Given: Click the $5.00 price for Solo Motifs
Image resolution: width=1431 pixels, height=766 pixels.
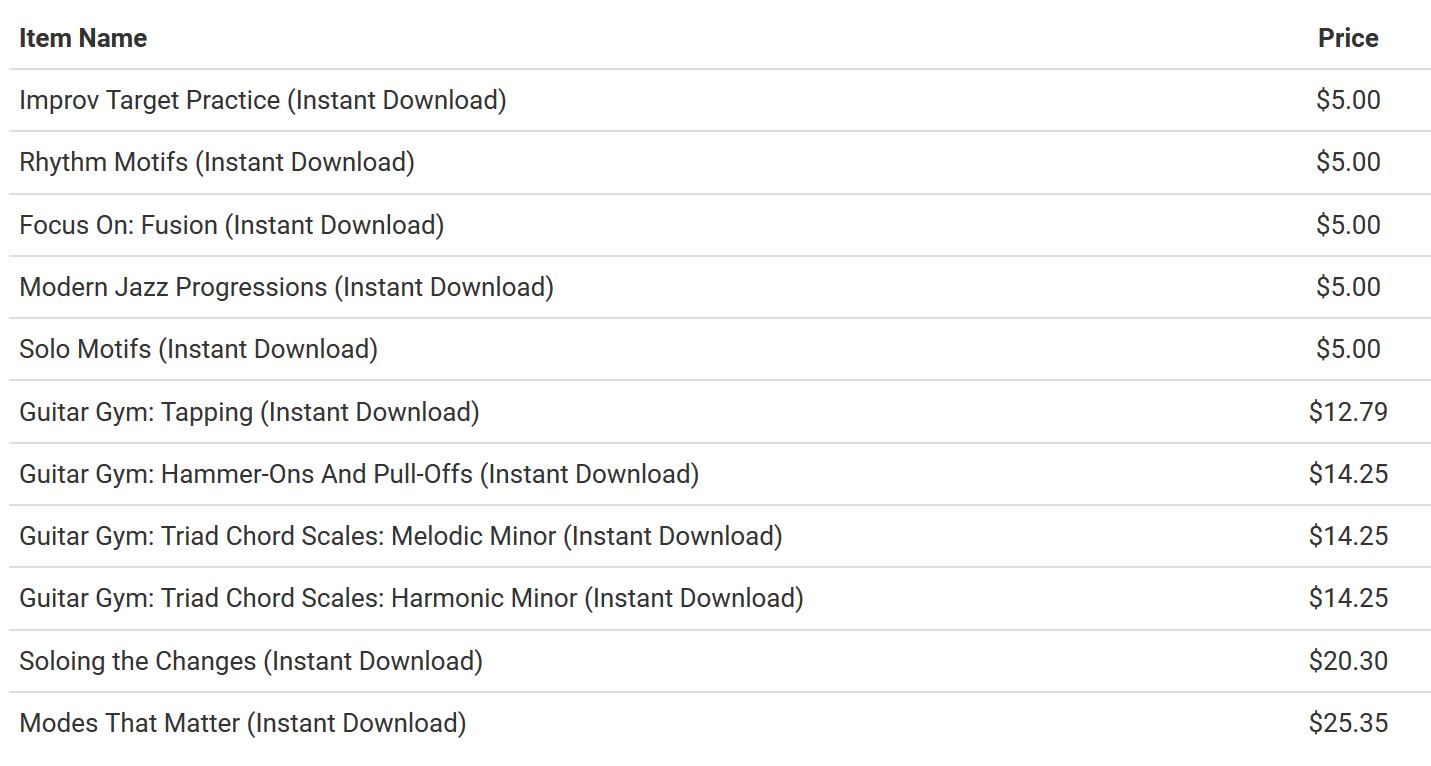Looking at the screenshot, I should pyautogui.click(x=1347, y=349).
